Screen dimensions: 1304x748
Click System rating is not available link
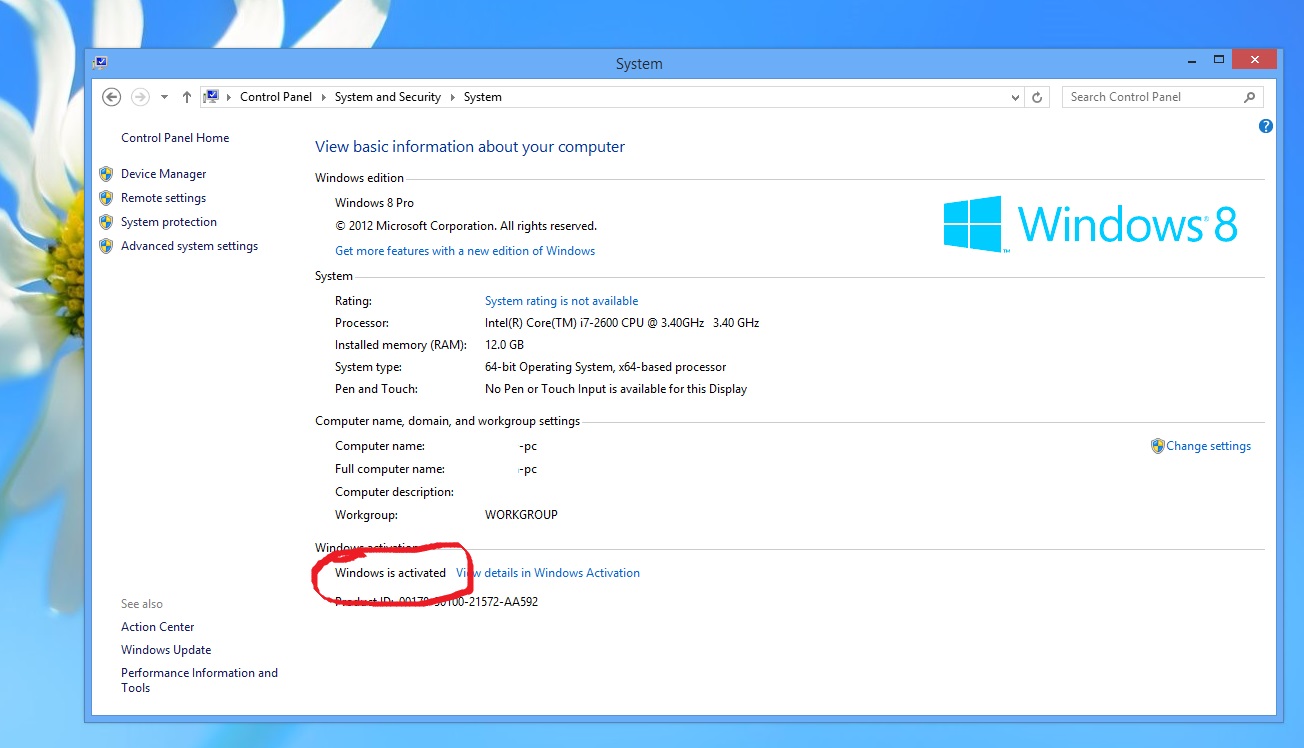pos(561,301)
